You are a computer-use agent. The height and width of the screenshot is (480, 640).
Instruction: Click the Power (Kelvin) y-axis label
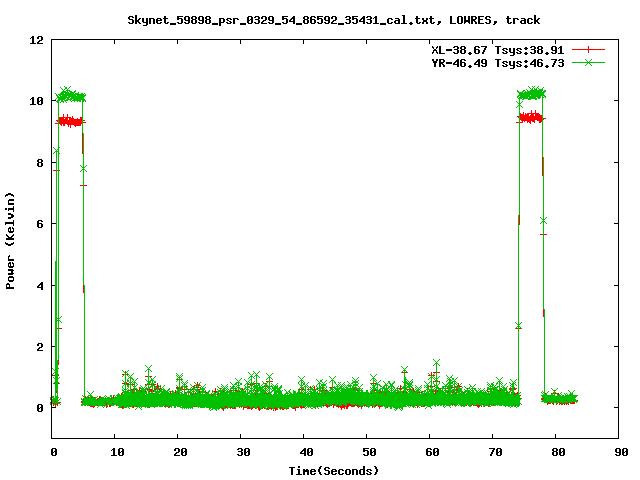(x=10, y=241)
